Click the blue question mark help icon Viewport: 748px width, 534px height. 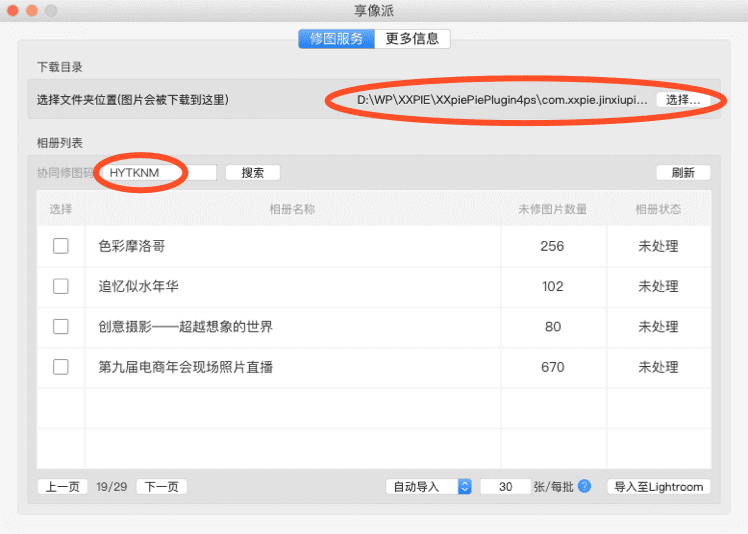tap(584, 486)
